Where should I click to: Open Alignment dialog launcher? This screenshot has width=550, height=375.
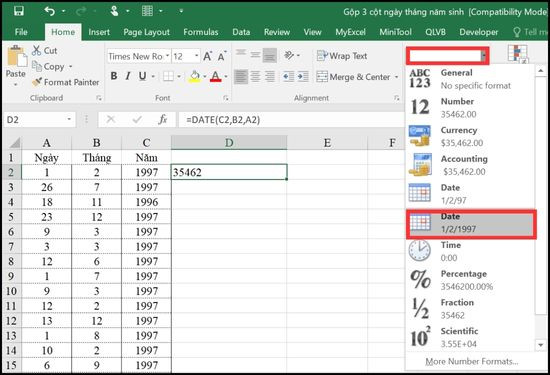pos(396,99)
